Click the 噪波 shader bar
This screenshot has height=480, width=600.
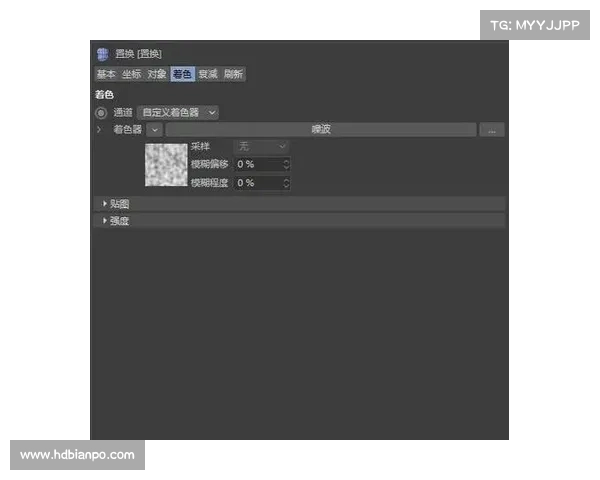point(321,129)
